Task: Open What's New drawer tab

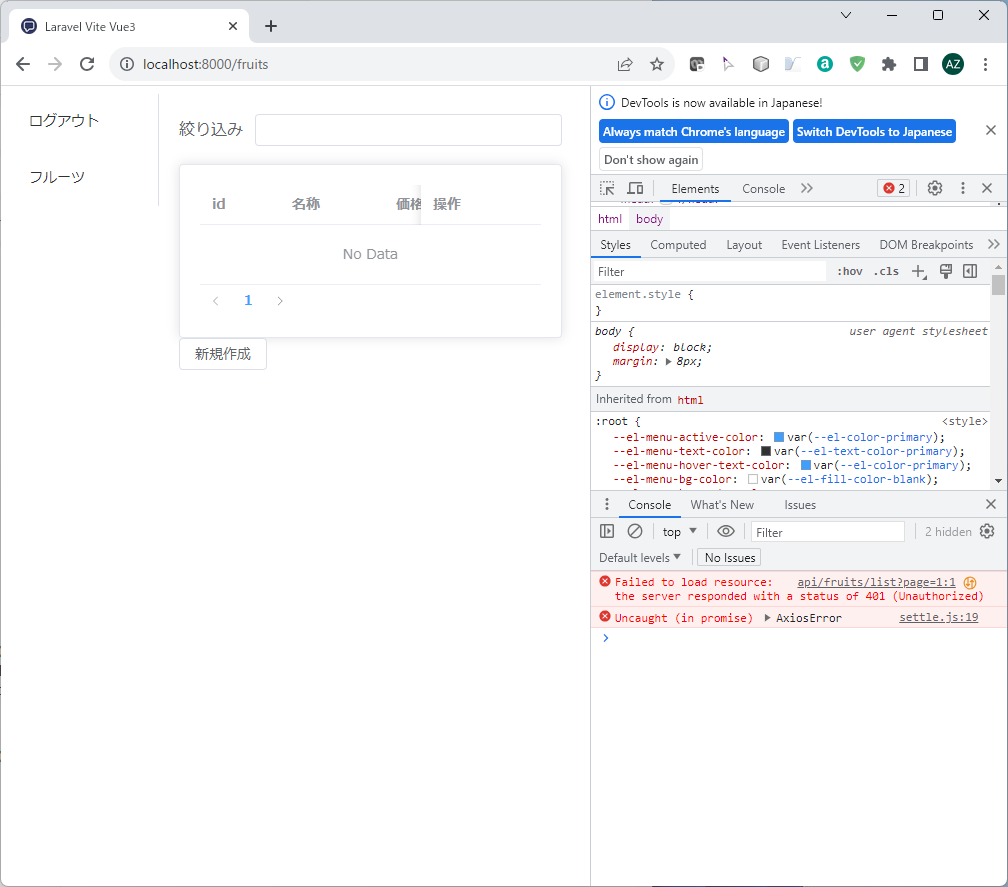Action: pyautogui.click(x=722, y=505)
